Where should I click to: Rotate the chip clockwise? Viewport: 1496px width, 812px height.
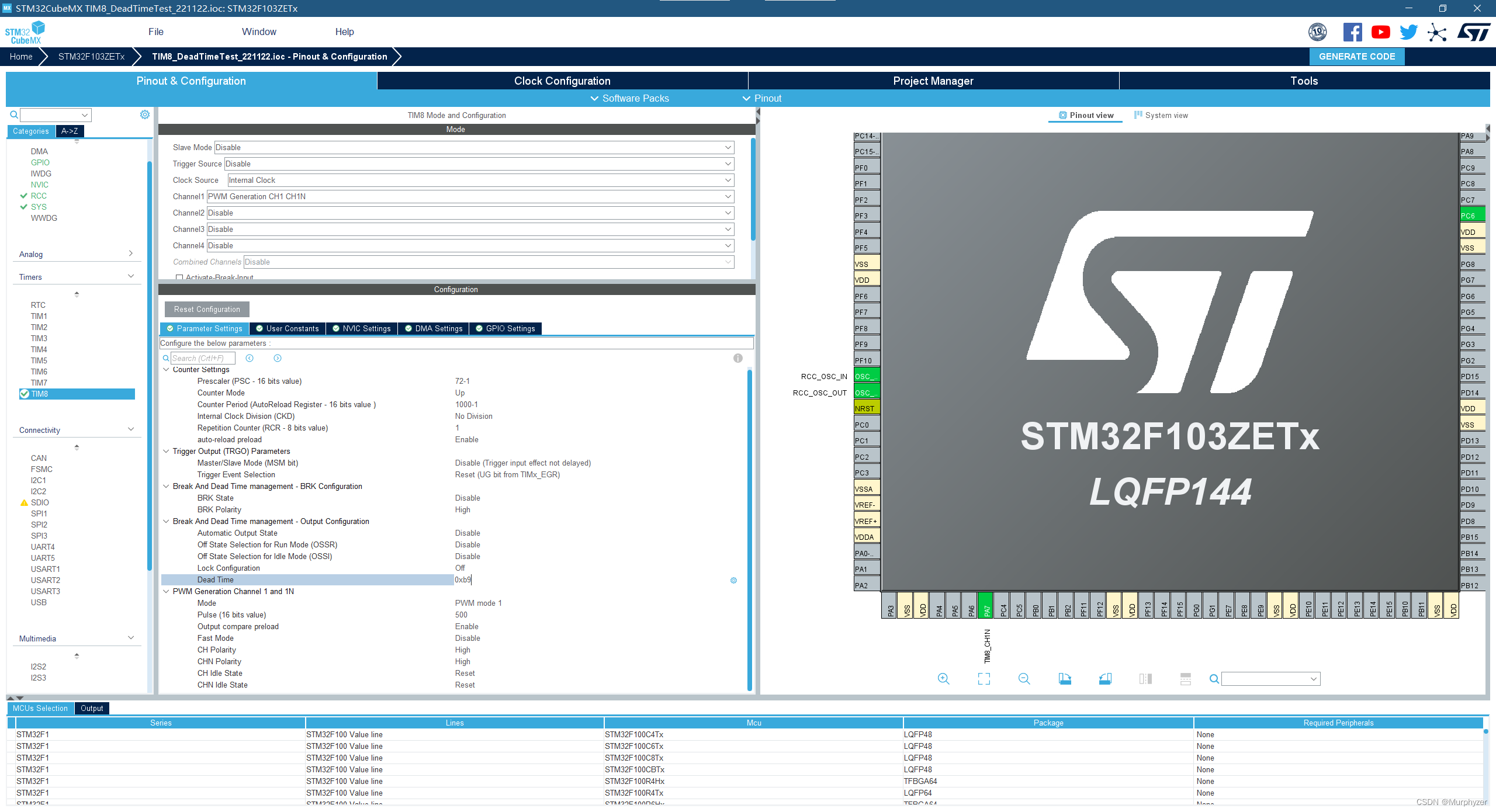[x=1065, y=679]
